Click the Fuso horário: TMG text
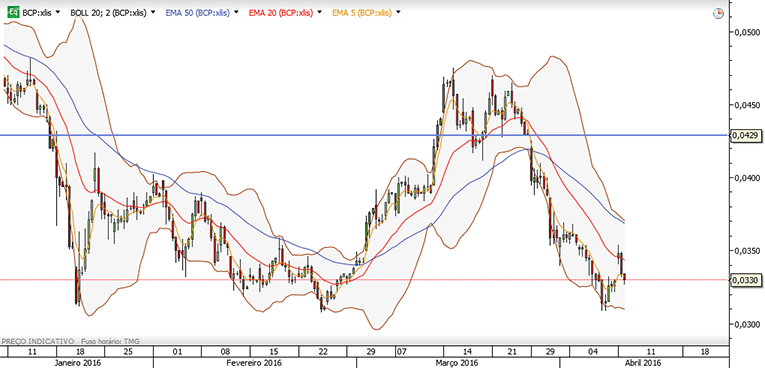The width and height of the screenshot is (765, 368). 109,341
